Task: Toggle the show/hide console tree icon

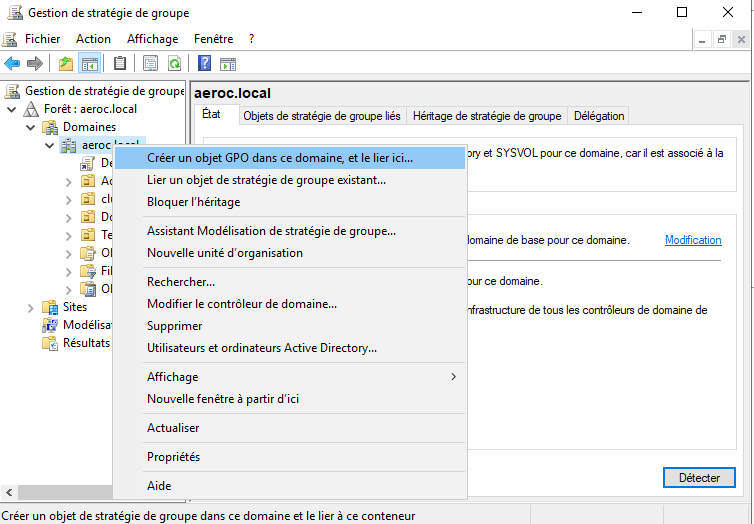Action: [x=90, y=64]
